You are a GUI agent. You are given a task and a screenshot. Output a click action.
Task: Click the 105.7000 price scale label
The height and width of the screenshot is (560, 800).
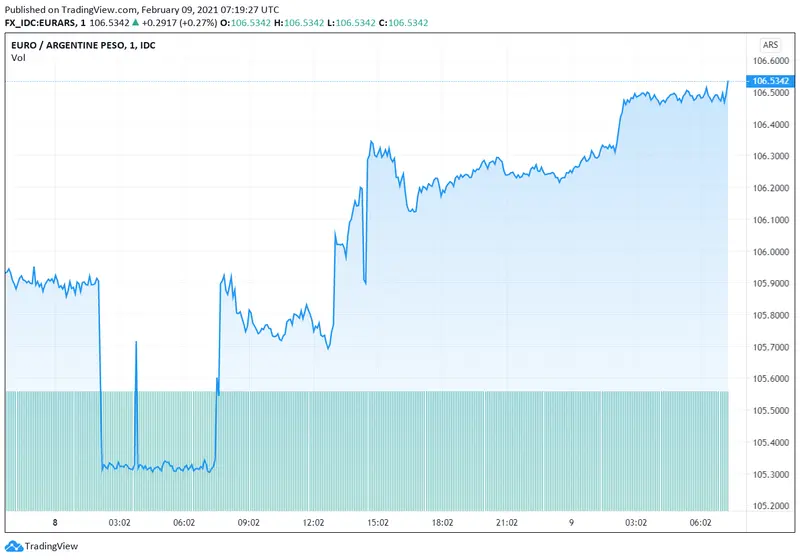point(770,347)
